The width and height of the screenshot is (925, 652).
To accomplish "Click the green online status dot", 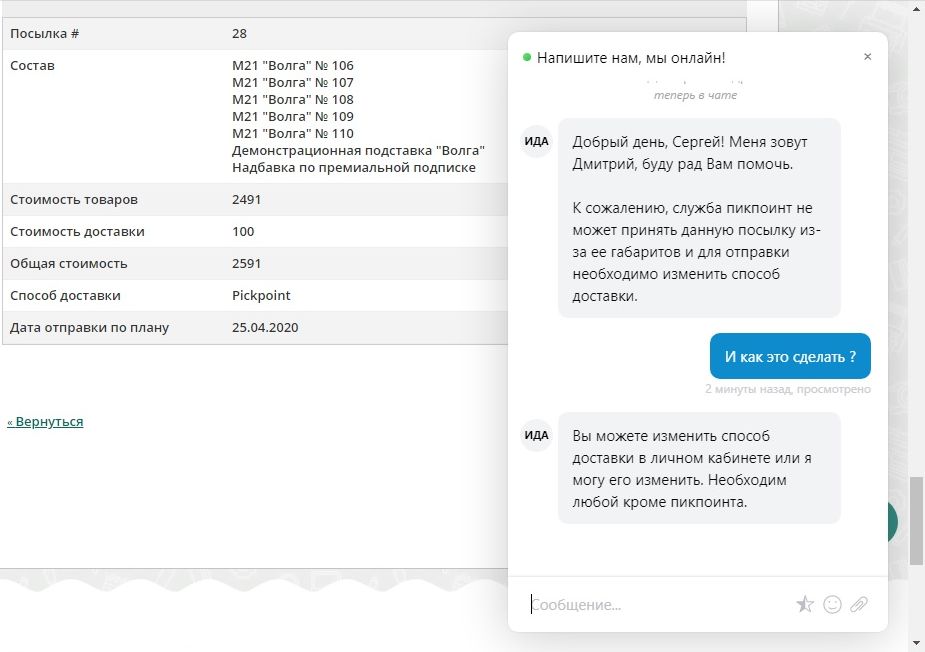I will click(x=527, y=58).
